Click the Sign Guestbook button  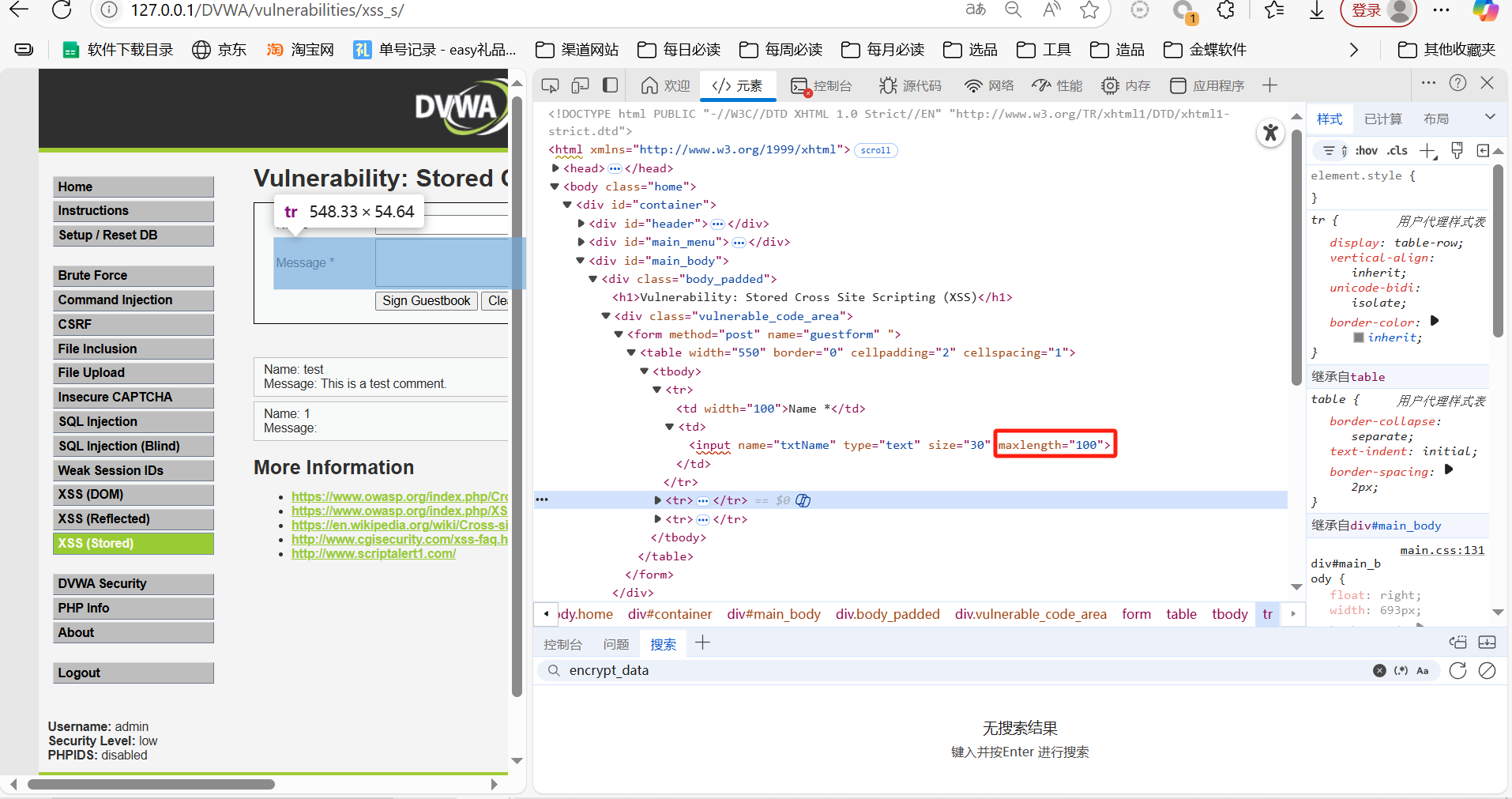coord(427,300)
